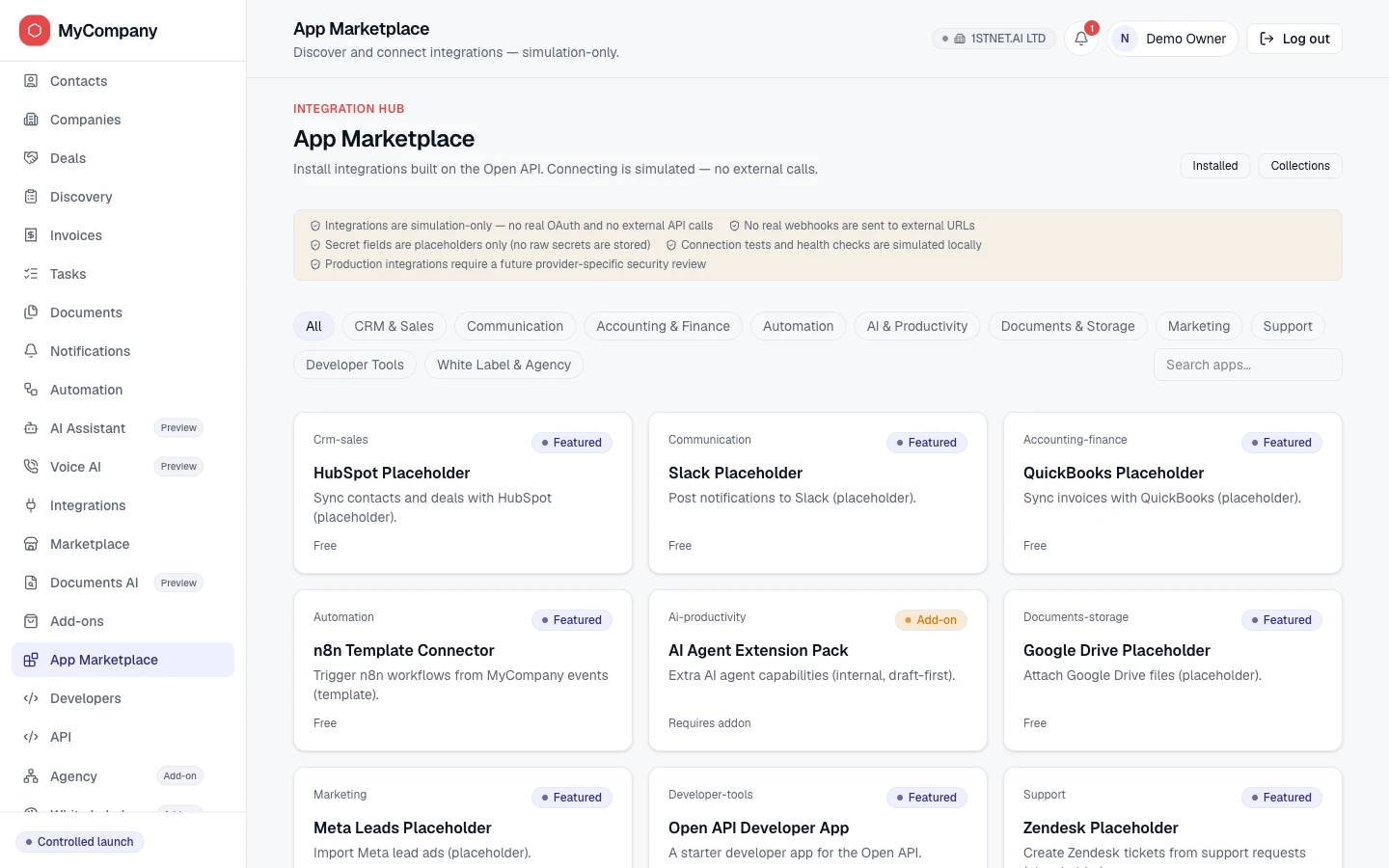Open the AI Agent Extension Pack card
Image resolution: width=1389 pixels, height=868 pixels.
click(x=818, y=670)
